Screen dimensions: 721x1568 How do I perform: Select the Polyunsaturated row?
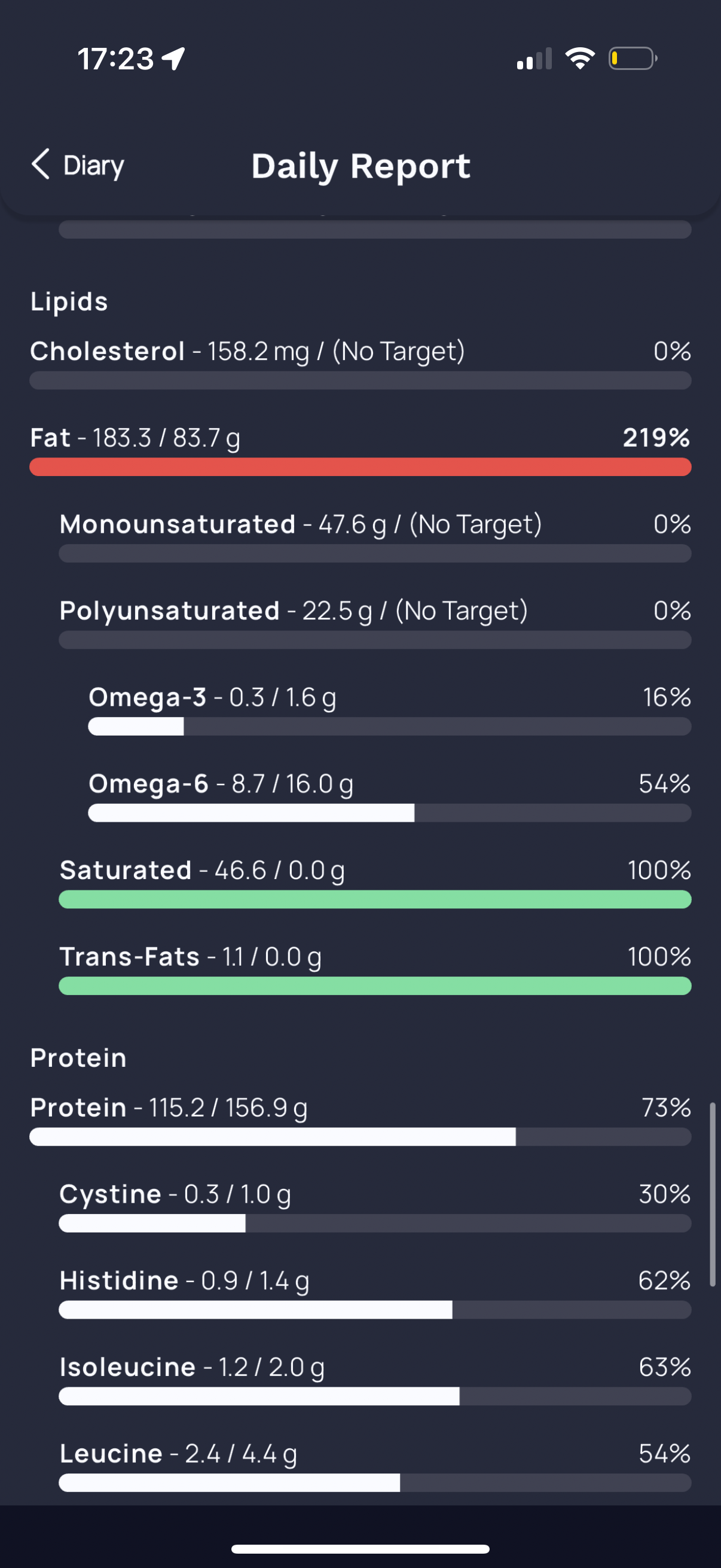pyautogui.click(x=375, y=623)
